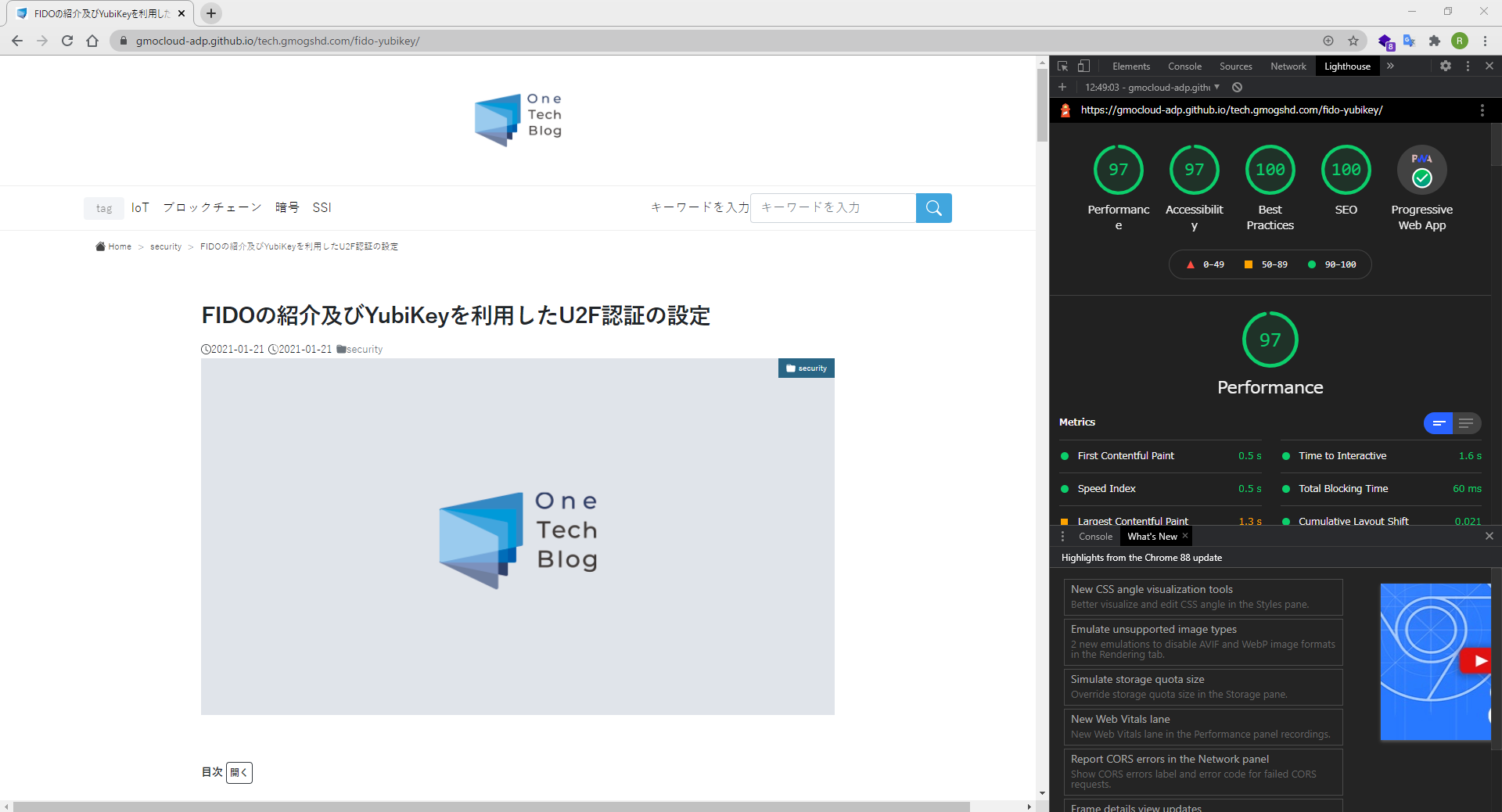Open the Network panel tab
This screenshot has height=812, width=1502.
point(1288,66)
